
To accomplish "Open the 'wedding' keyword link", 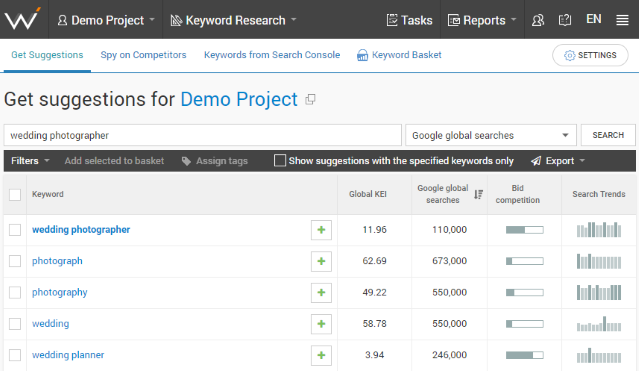I will [51, 324].
